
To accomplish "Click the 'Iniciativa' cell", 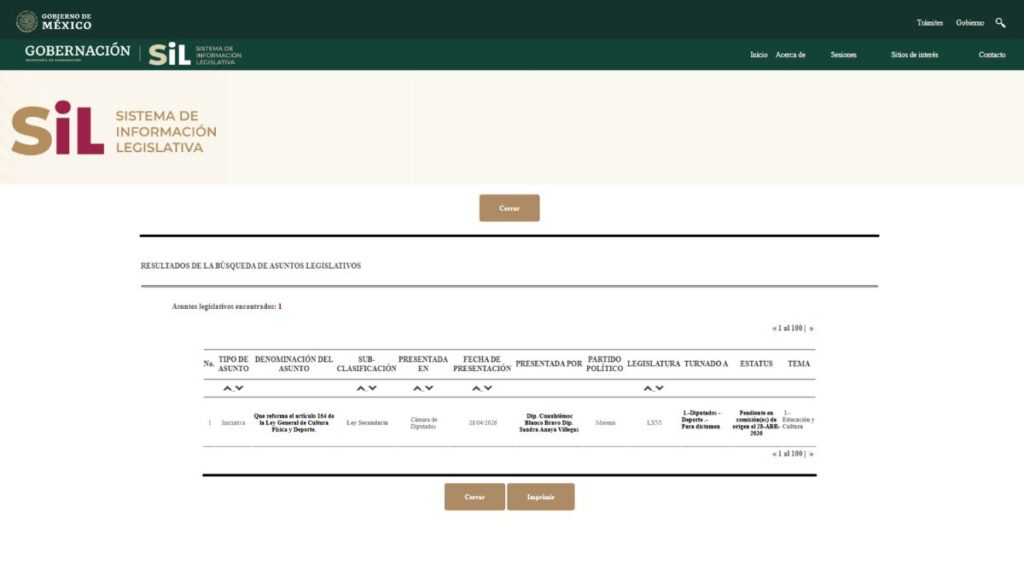I will point(233,423).
